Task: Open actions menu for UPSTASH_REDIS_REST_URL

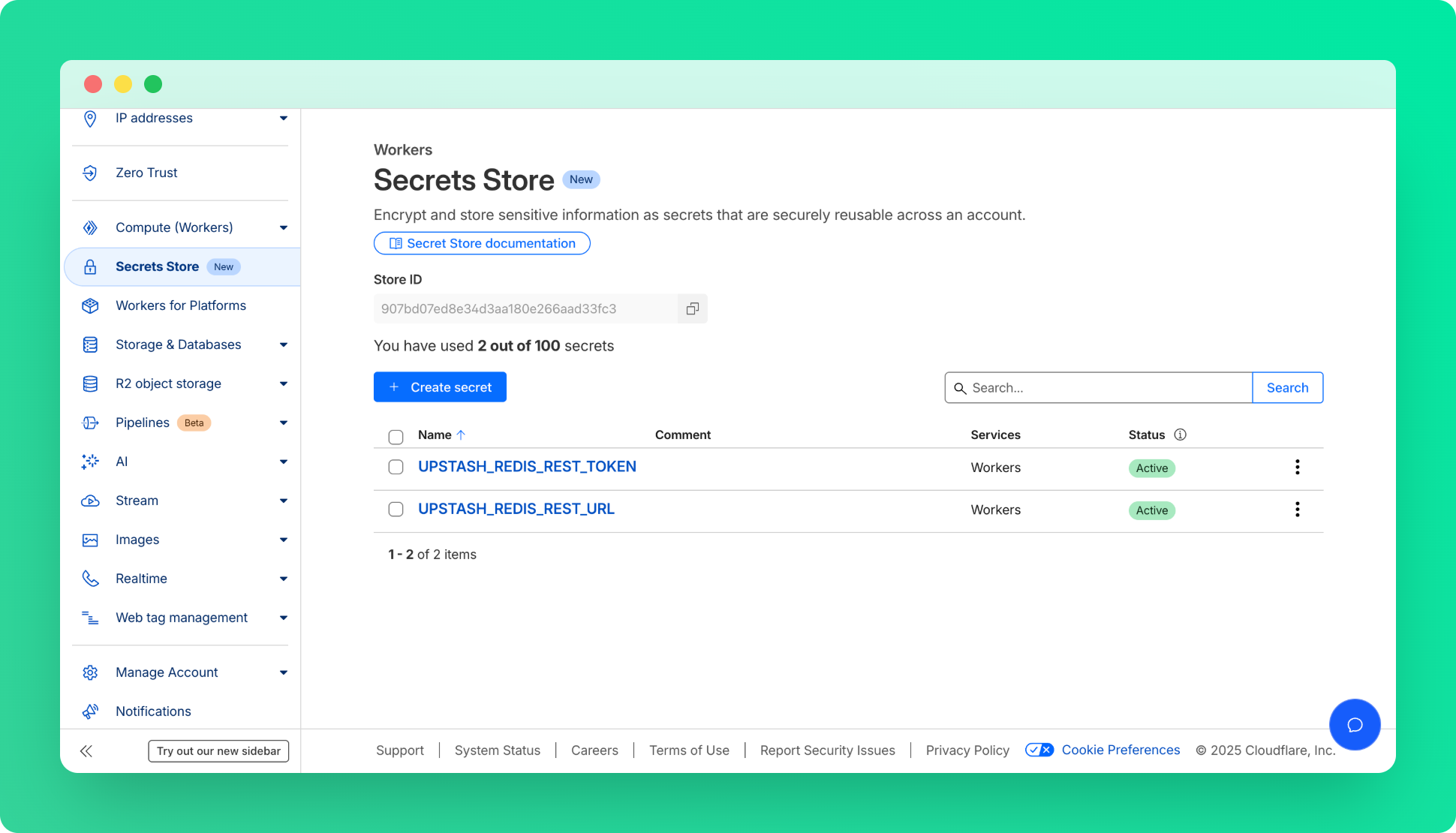Action: [x=1297, y=510]
